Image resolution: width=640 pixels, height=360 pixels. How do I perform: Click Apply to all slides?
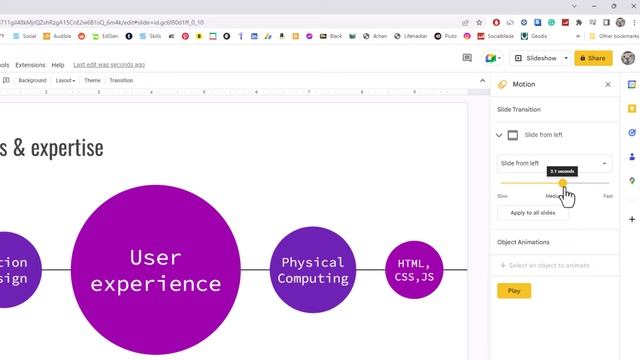pos(533,213)
